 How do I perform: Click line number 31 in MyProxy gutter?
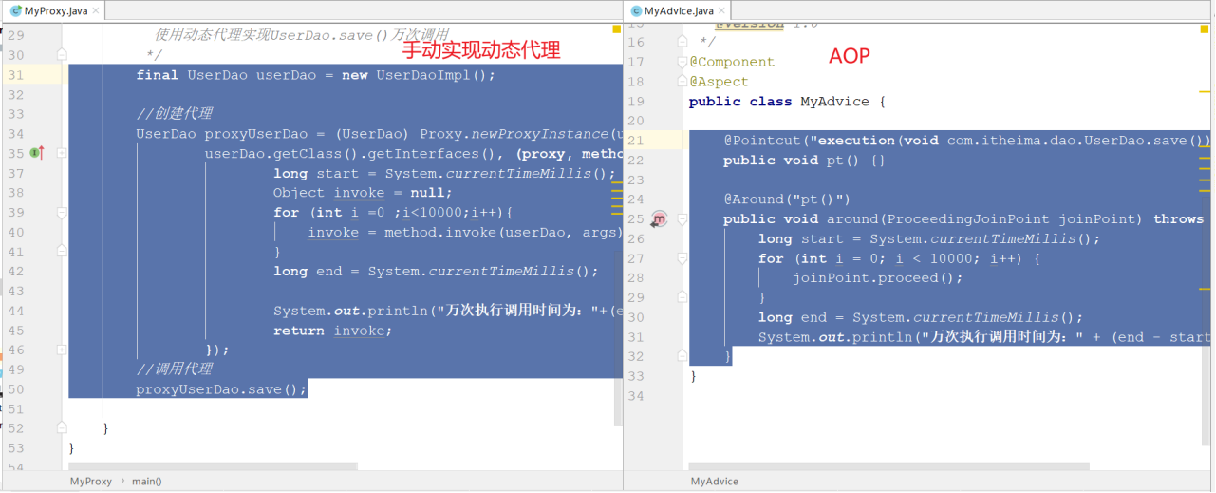(16, 75)
